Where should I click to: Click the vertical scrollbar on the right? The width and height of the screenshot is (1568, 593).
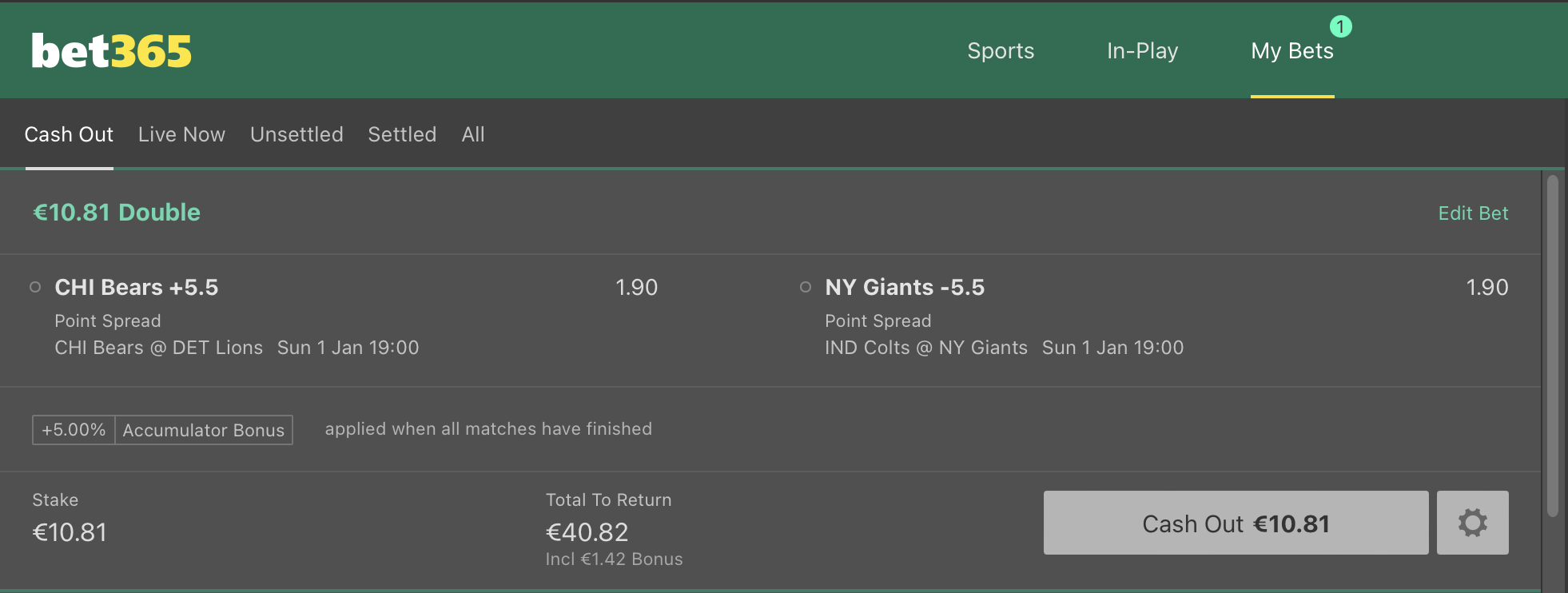[x=1552, y=345]
